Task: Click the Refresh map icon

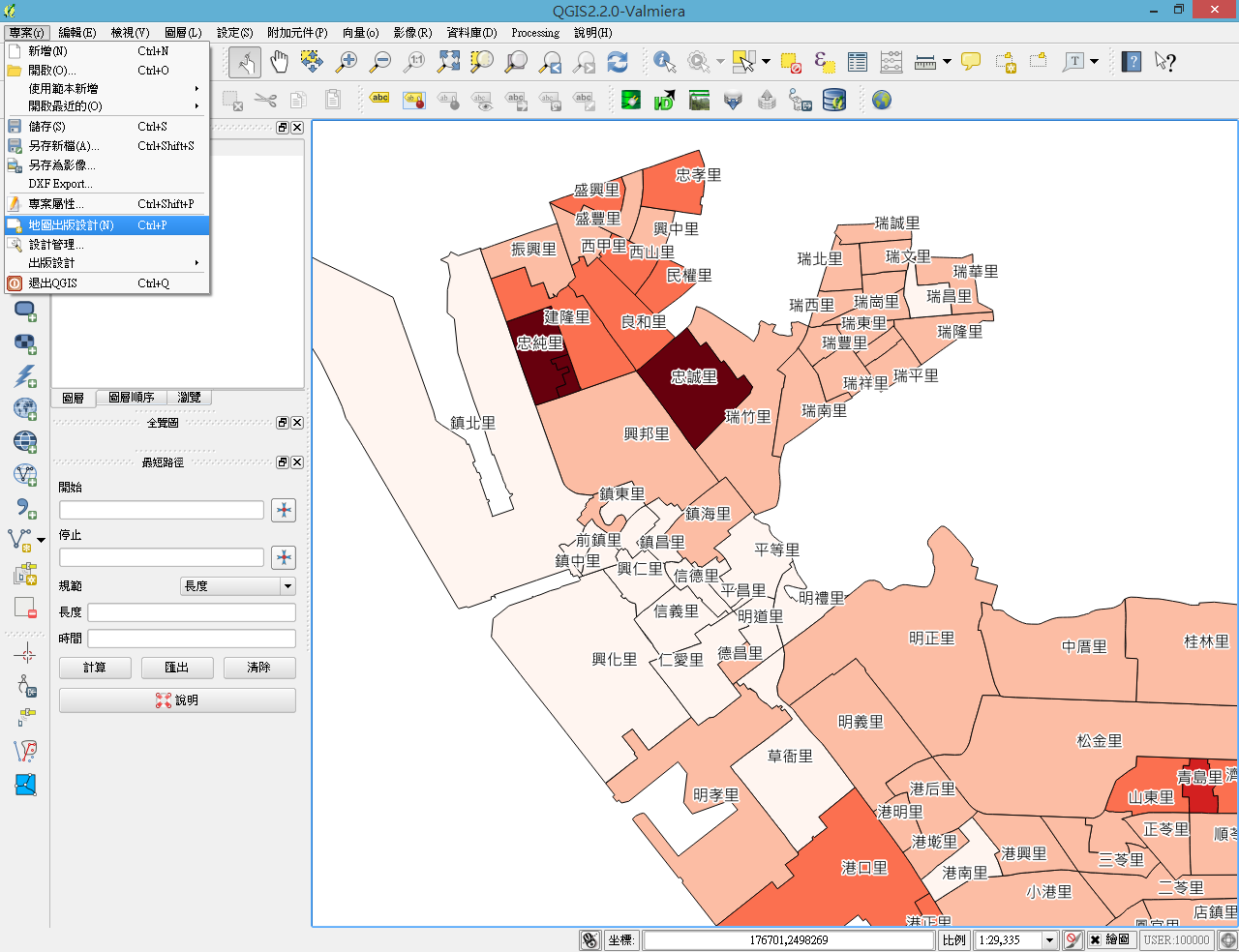Action: 618,62
